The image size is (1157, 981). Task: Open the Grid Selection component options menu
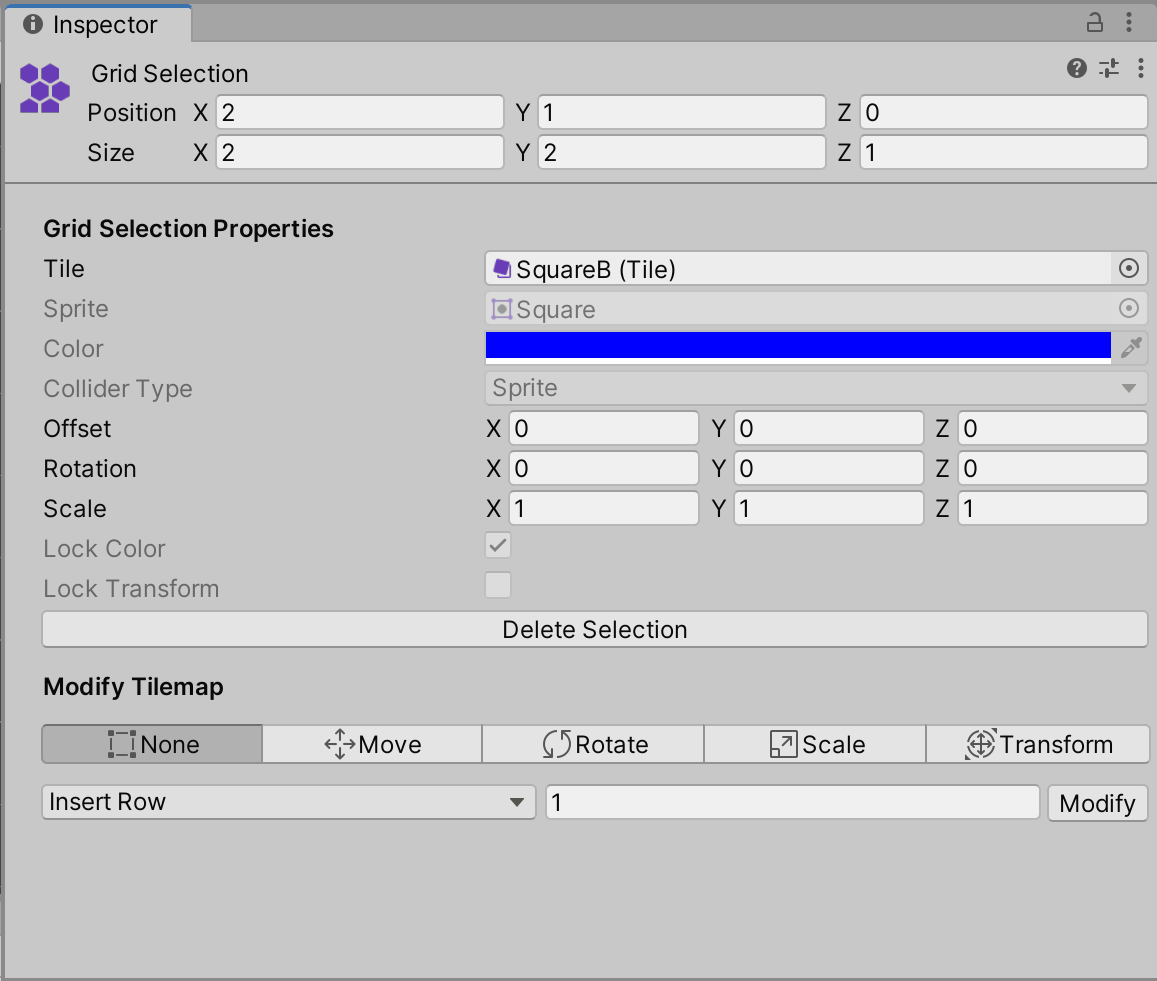1140,68
